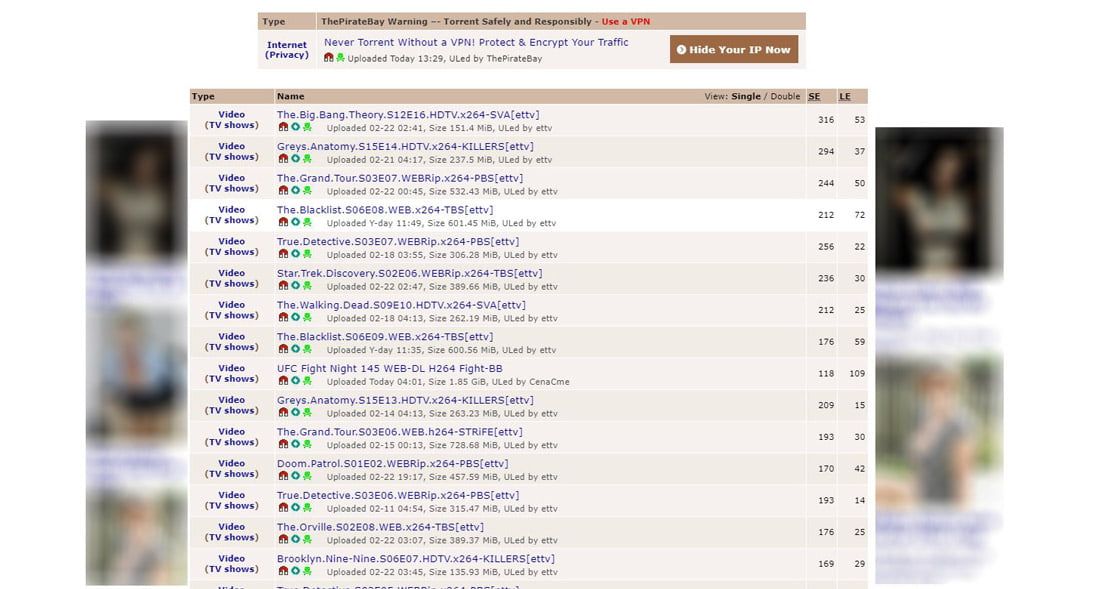This screenshot has width=1100, height=589.
Task: Click Video category link in Big Bang Theory row
Action: coord(232,114)
